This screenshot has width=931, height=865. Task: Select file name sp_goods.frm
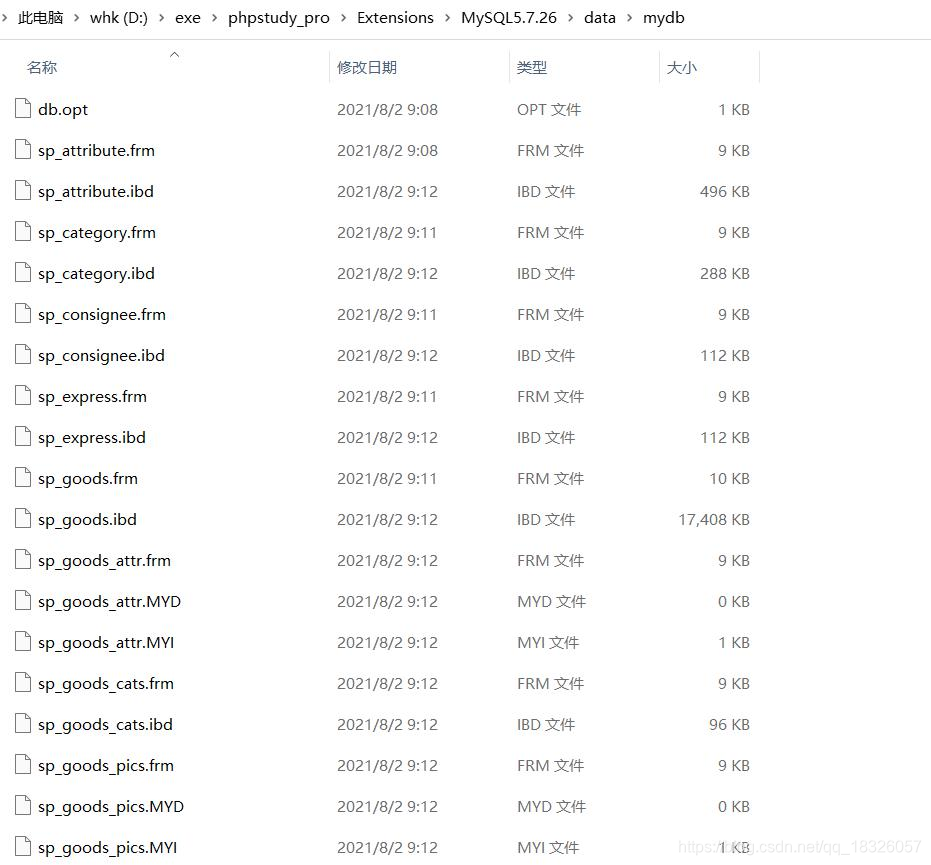click(x=88, y=479)
